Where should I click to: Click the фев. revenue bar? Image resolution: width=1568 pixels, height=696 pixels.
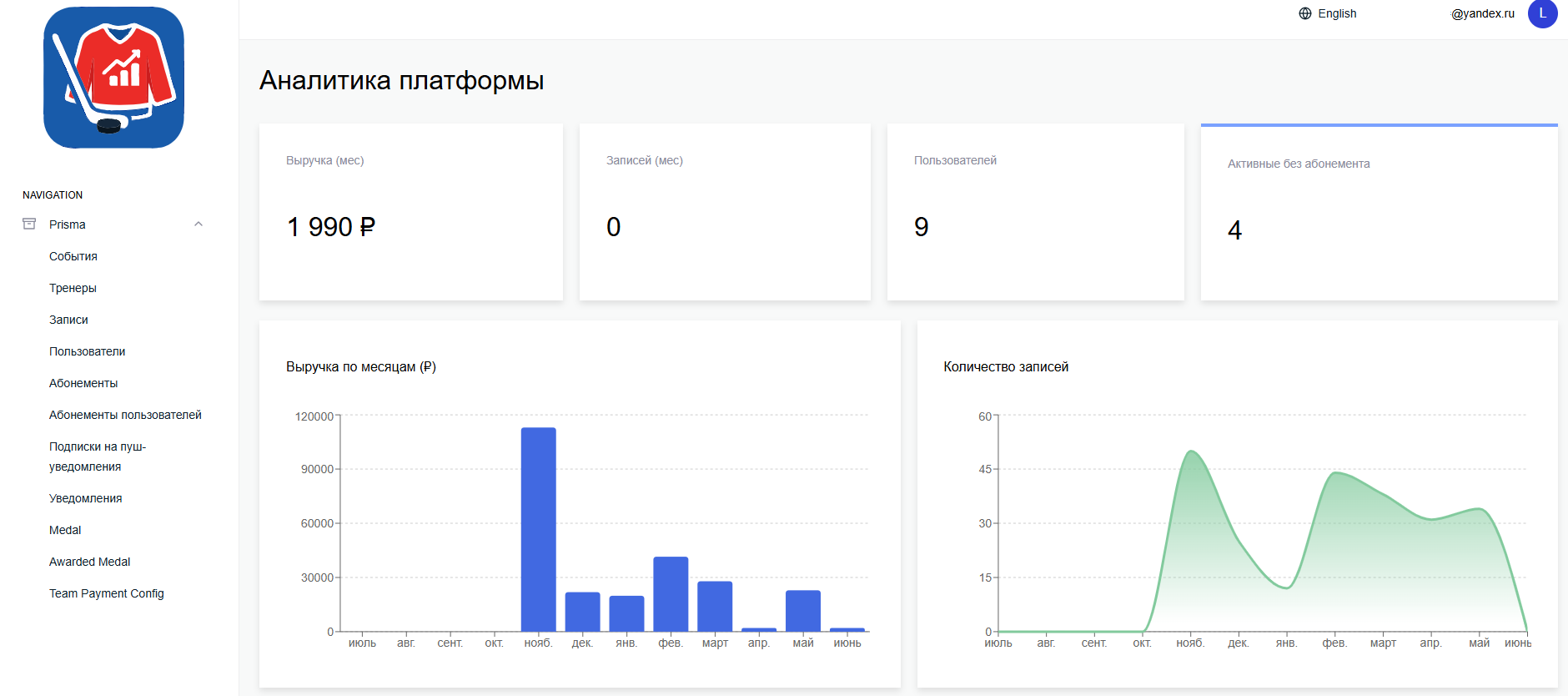click(671, 594)
